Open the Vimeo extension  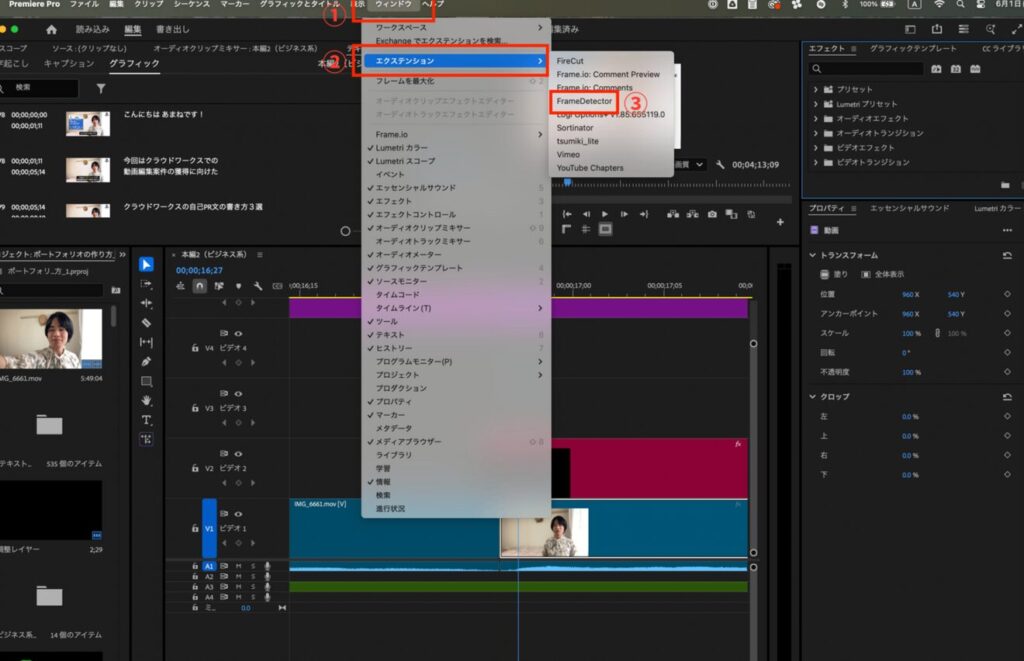point(568,155)
